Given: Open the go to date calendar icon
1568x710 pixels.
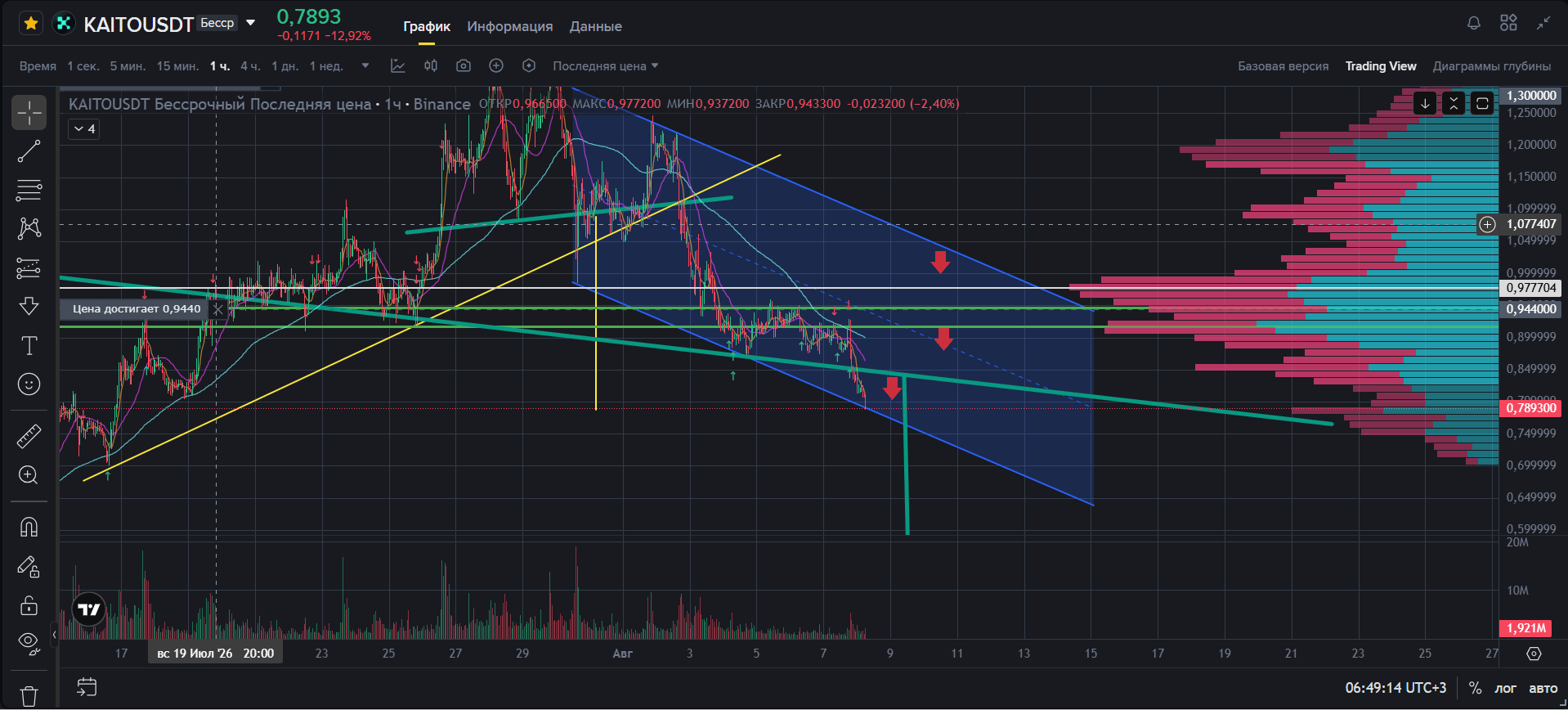Looking at the screenshot, I should click(x=87, y=687).
